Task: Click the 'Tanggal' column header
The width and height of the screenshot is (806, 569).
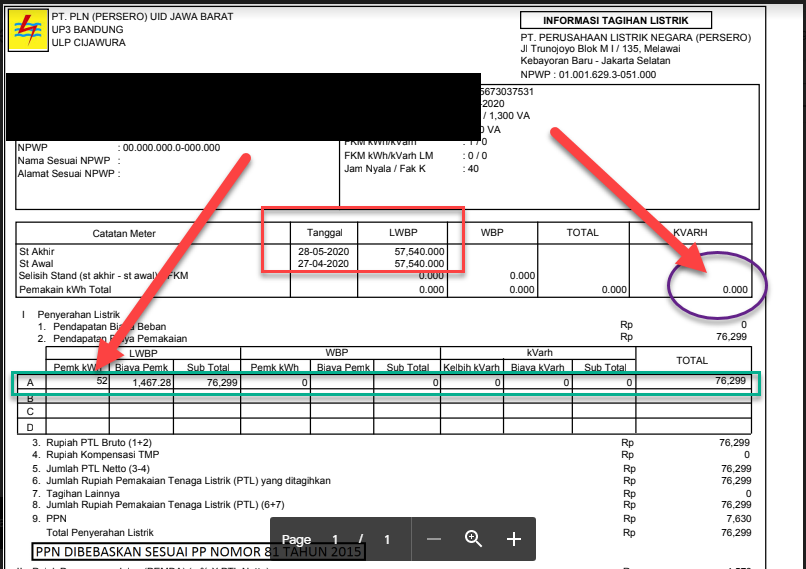Action: point(324,233)
